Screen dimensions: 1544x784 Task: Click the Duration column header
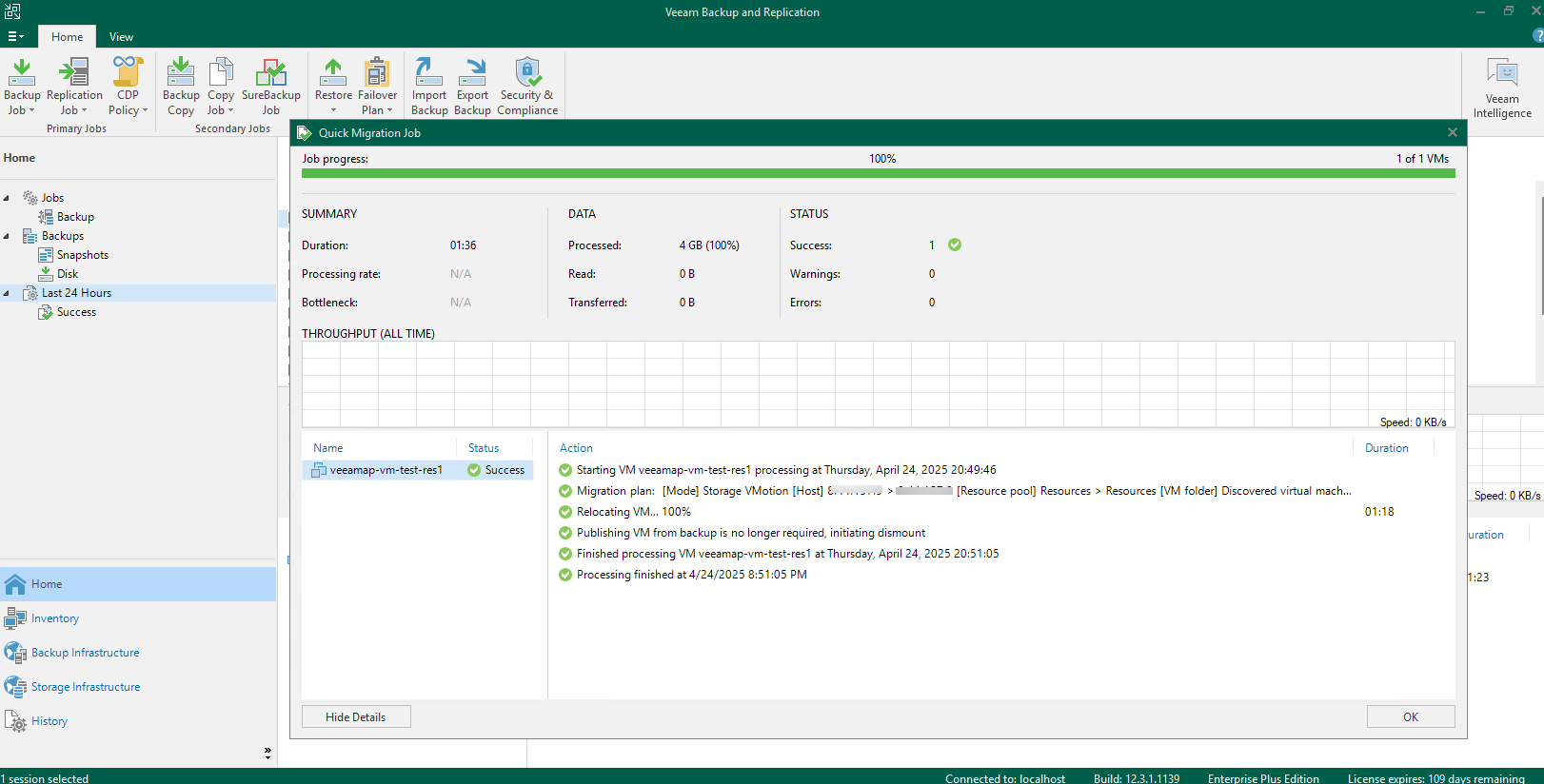coord(1387,448)
